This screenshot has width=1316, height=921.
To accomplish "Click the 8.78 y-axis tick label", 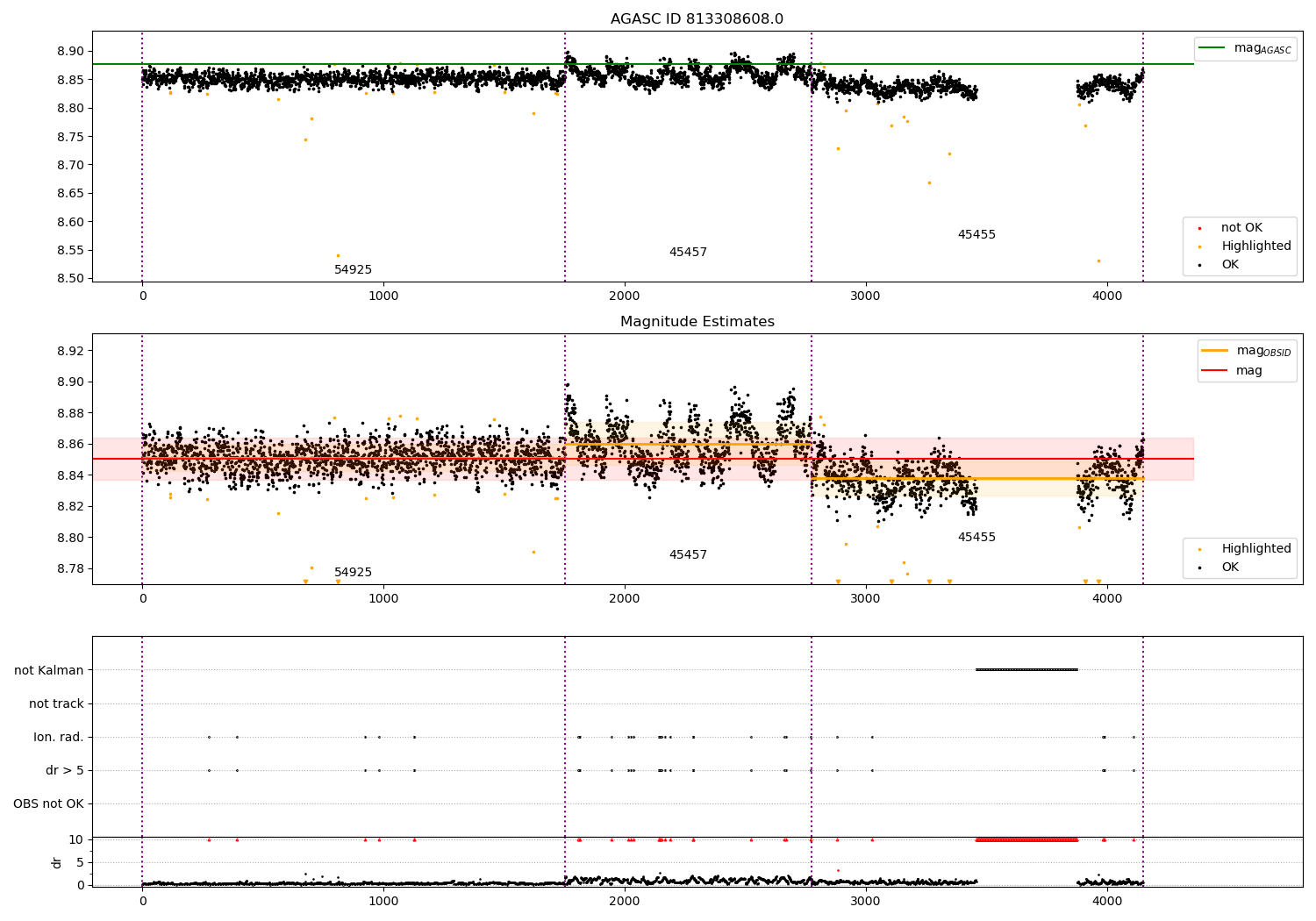I will (70, 568).
